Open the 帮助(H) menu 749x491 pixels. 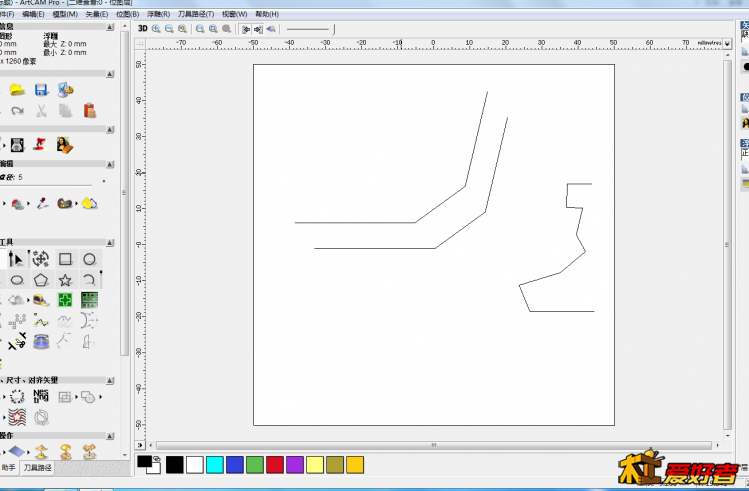pyautogui.click(x=267, y=14)
